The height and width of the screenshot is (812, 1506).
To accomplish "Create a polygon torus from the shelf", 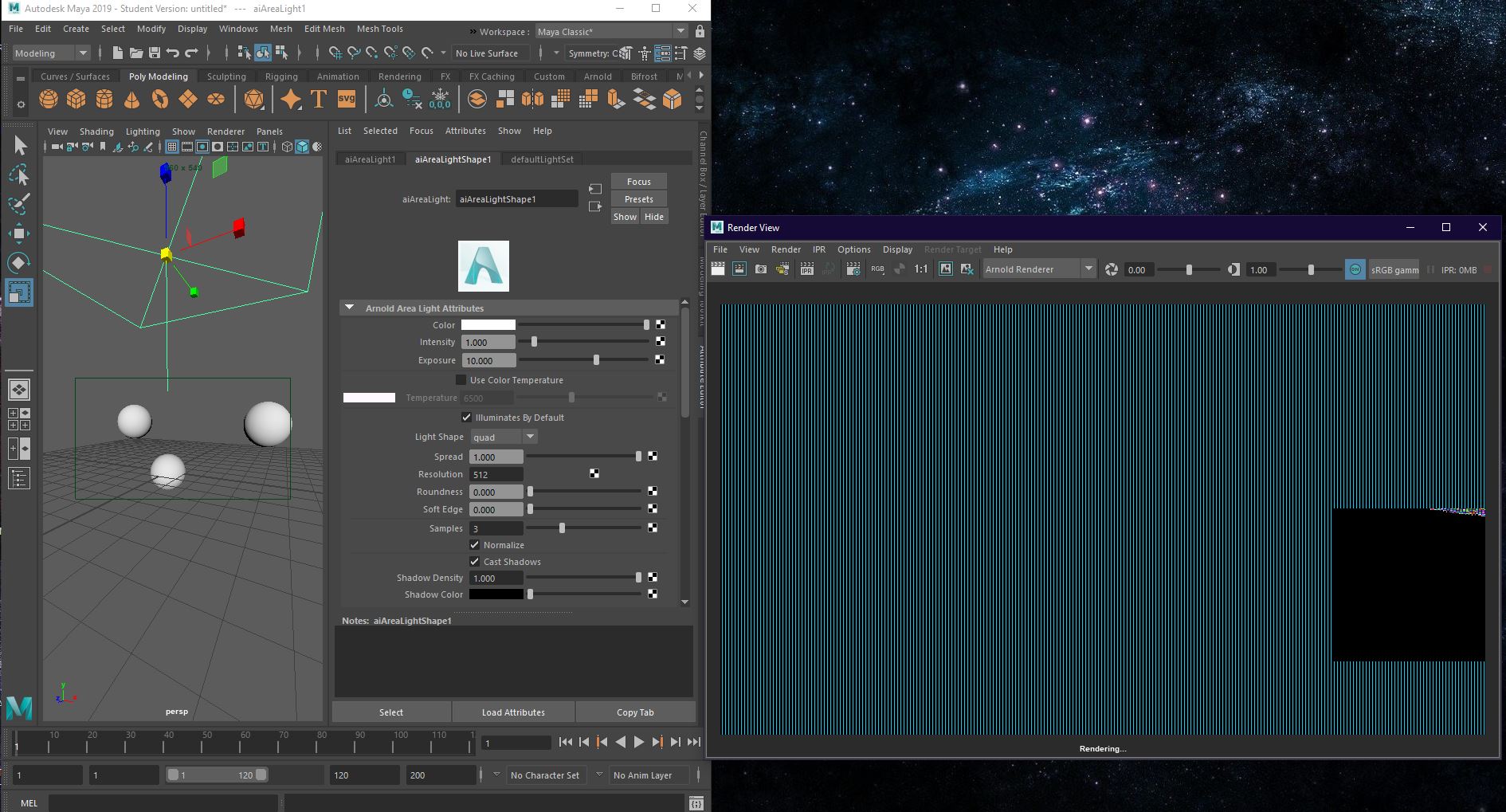I will tap(160, 99).
